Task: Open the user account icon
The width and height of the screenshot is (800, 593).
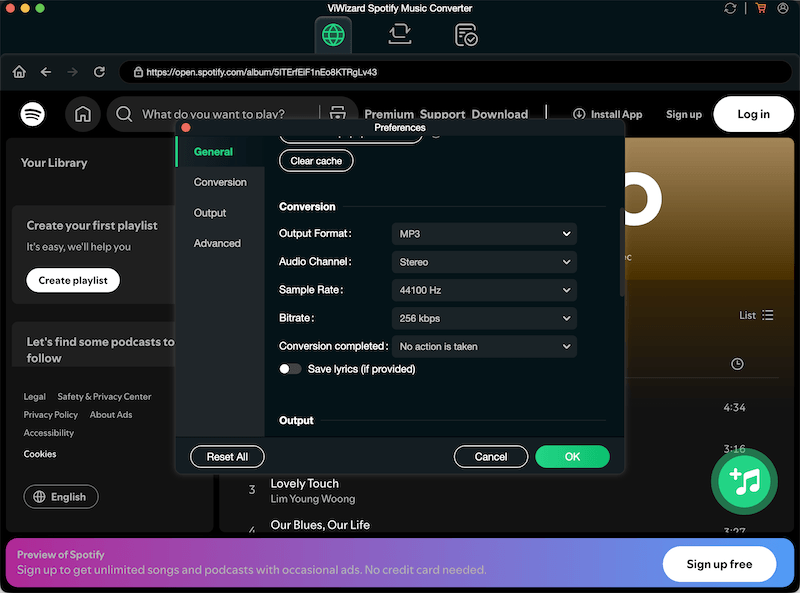Action: point(783,8)
